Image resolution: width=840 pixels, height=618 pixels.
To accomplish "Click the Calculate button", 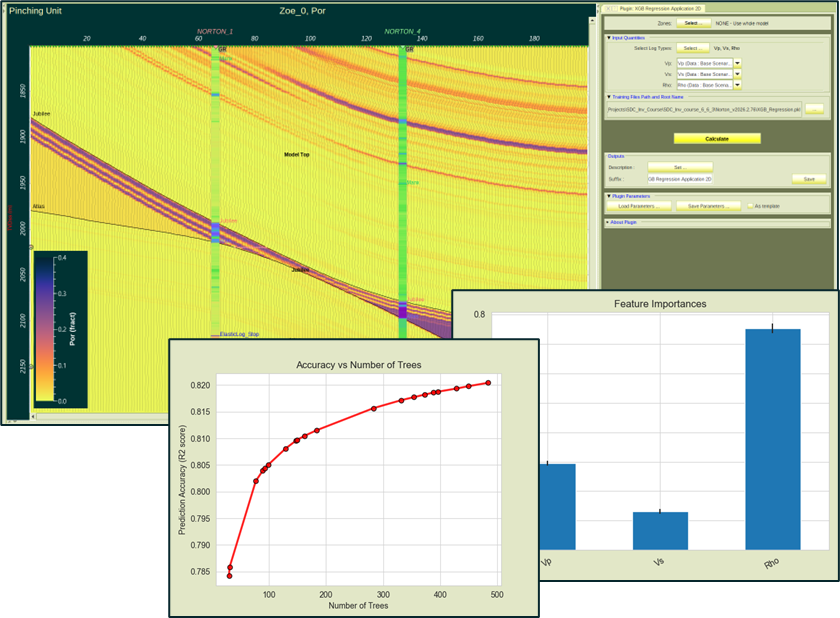I will 717,139.
